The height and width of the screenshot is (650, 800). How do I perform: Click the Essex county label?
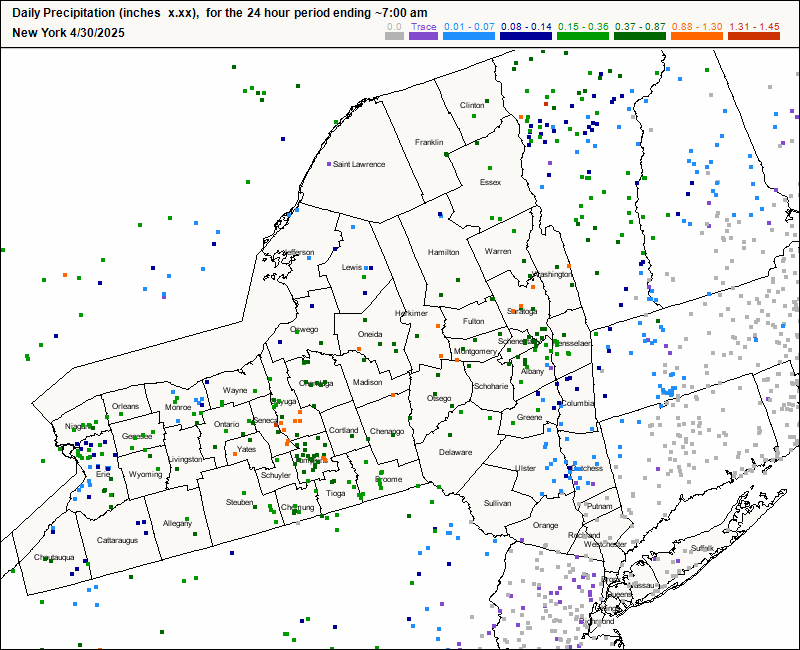click(490, 182)
